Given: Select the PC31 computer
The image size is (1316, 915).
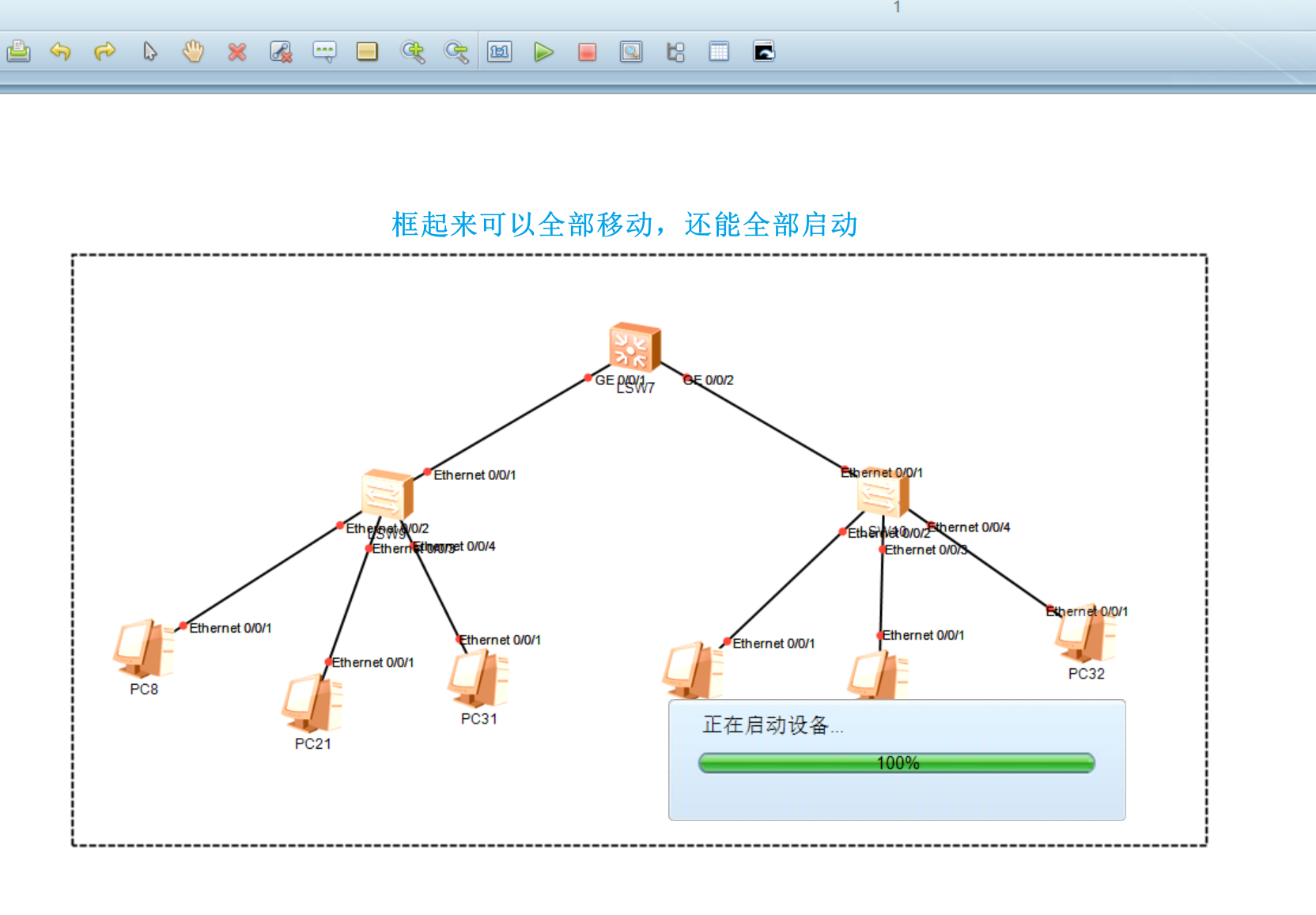Looking at the screenshot, I should click(478, 678).
